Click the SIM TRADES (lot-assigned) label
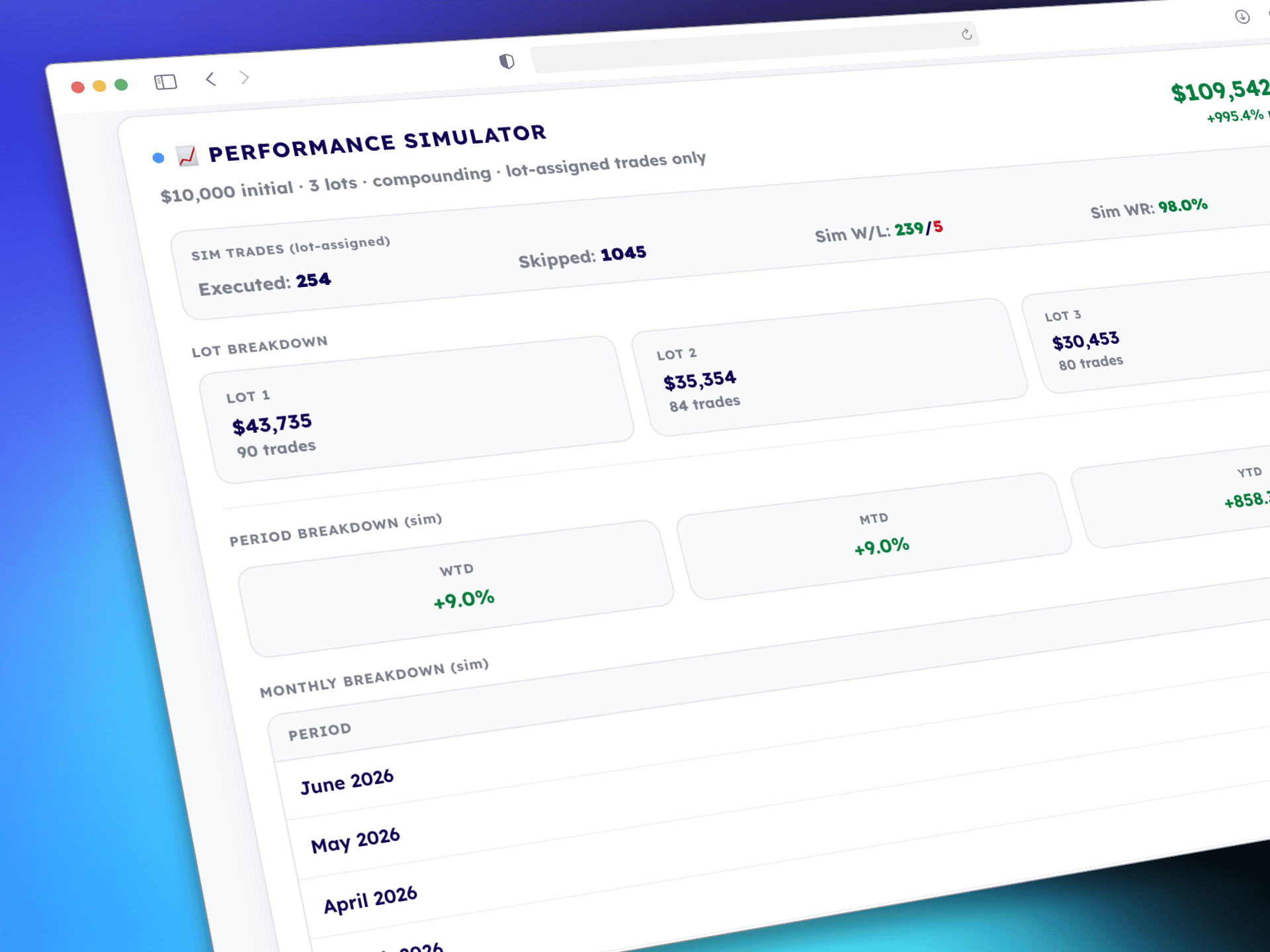This screenshot has width=1270, height=952. 290,249
